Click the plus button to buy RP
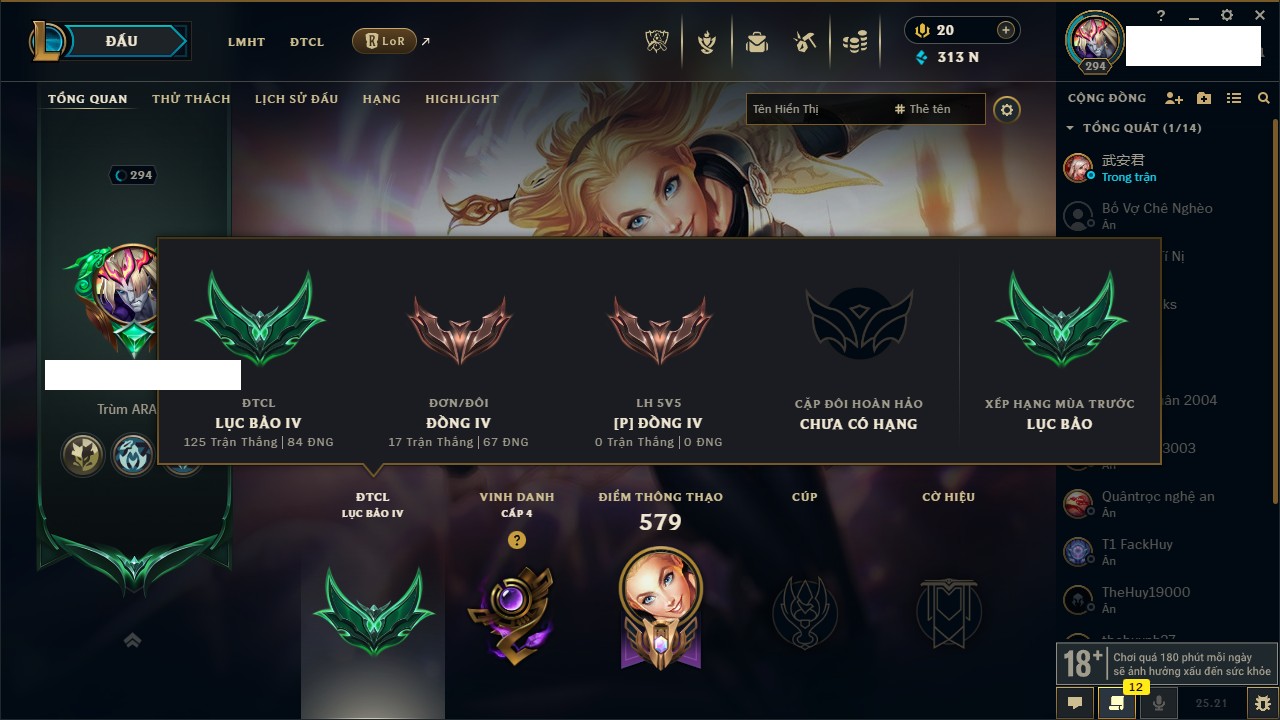 (x=1006, y=30)
